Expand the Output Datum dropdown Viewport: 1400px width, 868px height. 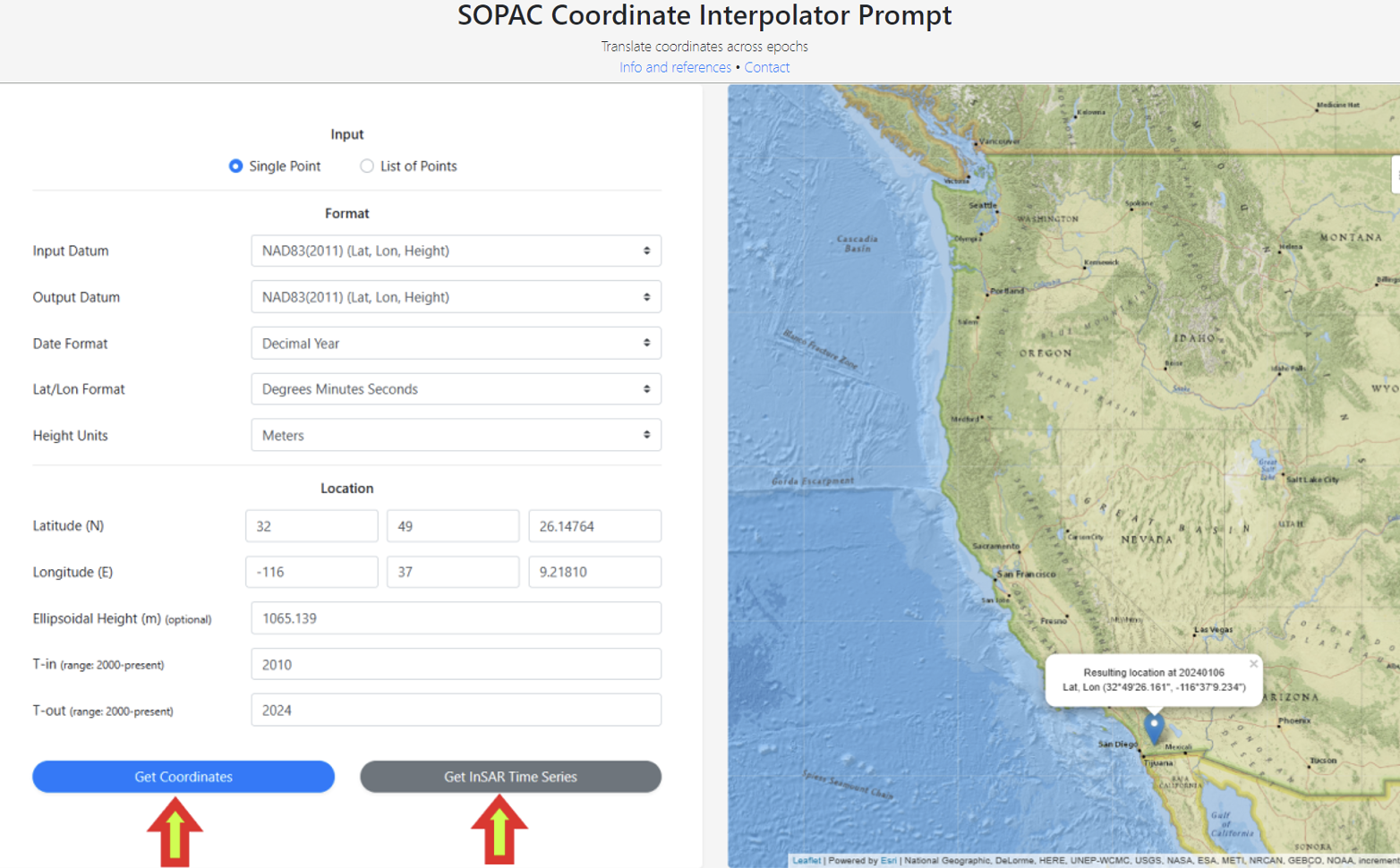[456, 297]
